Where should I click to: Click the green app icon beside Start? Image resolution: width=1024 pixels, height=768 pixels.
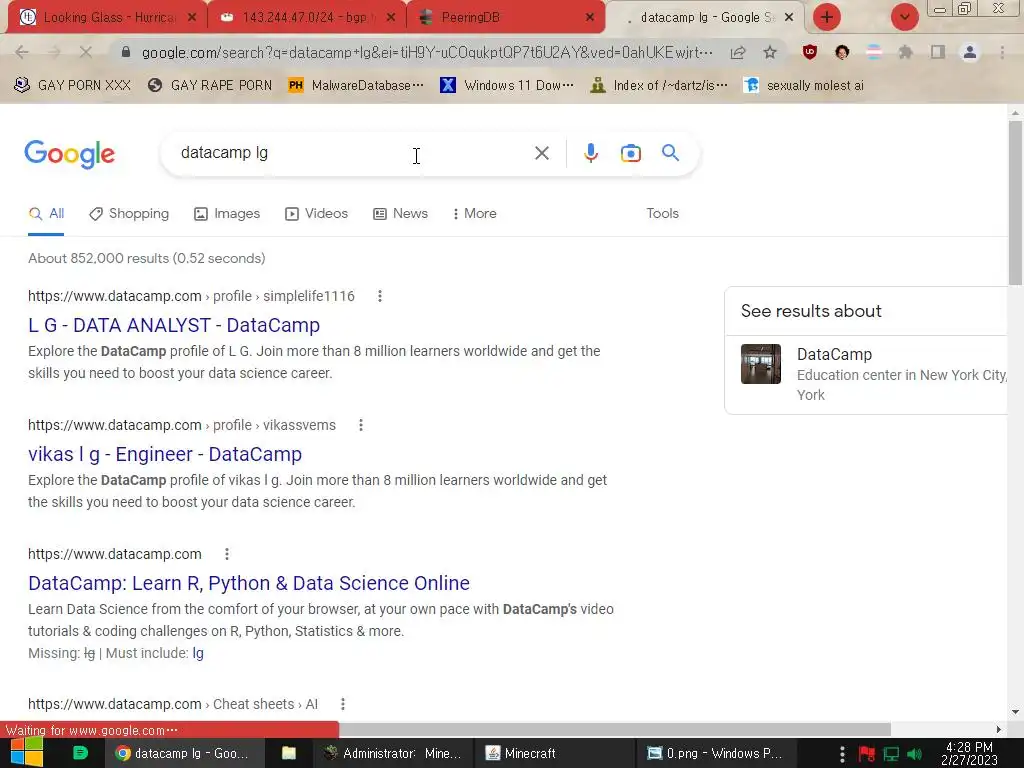80,753
